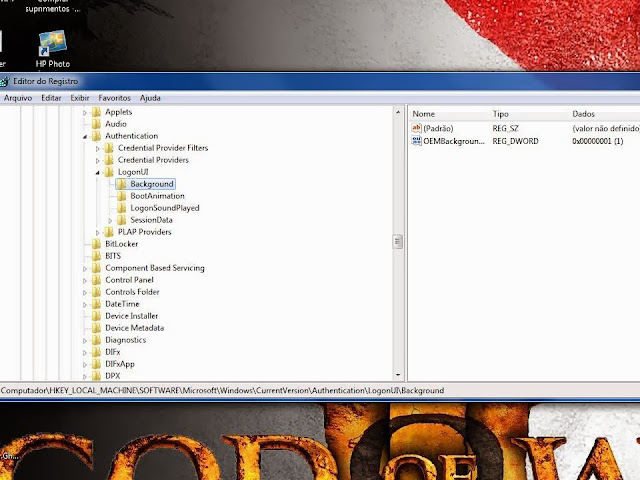Expand the SessionData key

110,220
